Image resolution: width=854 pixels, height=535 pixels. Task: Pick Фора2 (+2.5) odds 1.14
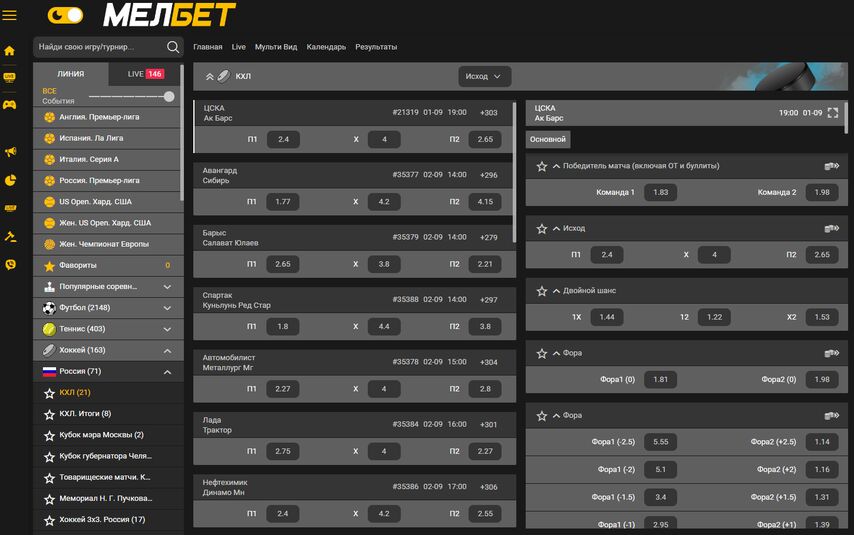point(822,442)
